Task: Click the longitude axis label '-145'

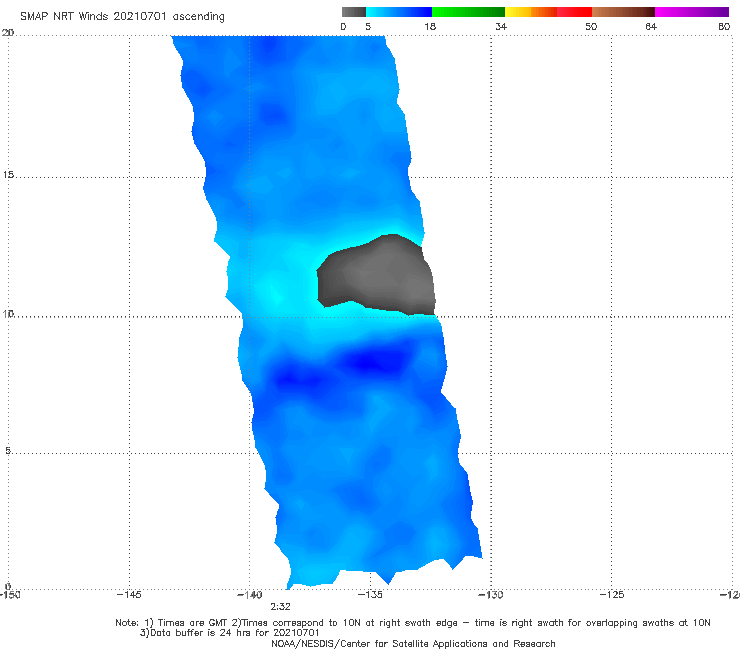Action: pyautogui.click(x=129, y=595)
